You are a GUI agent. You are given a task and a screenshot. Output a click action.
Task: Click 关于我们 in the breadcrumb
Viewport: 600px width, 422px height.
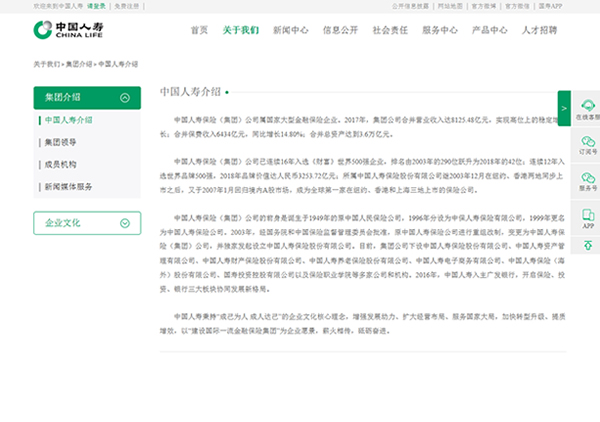coord(47,64)
